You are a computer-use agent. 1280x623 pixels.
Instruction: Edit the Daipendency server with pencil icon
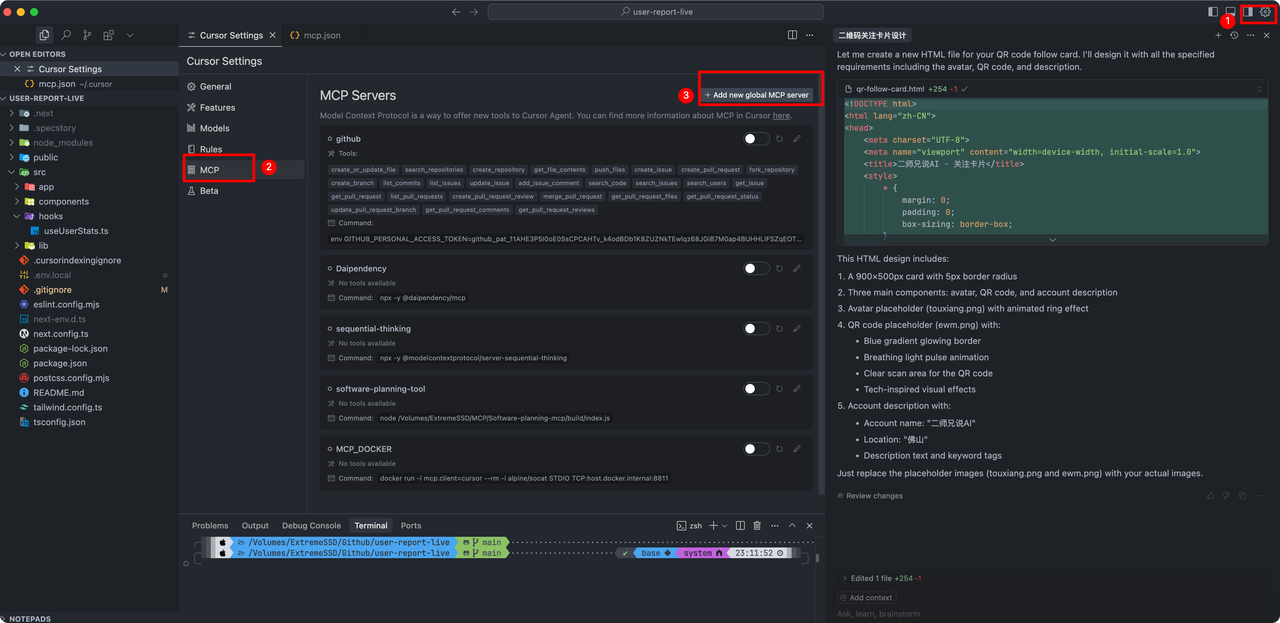[x=797, y=268]
